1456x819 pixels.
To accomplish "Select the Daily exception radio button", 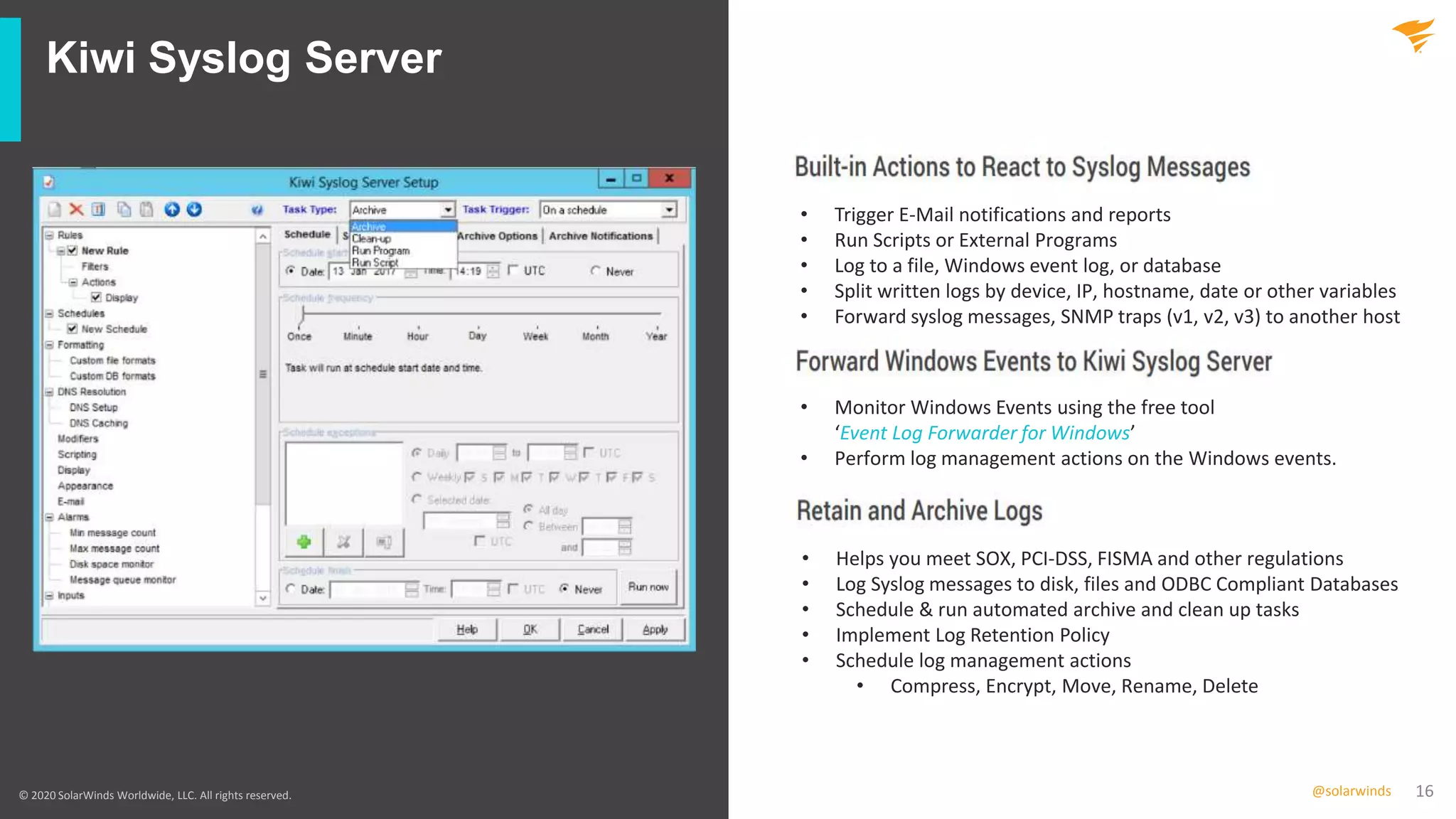I will point(417,453).
